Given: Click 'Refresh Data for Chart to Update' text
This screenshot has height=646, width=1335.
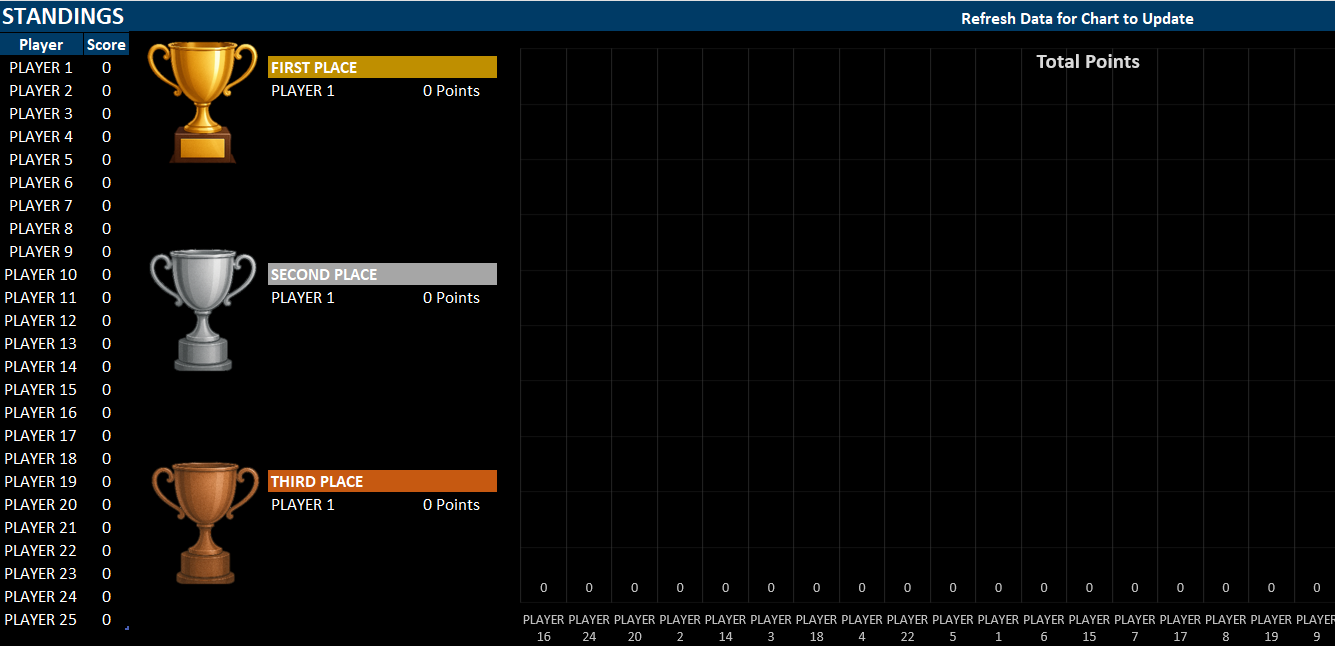Looking at the screenshot, I should (x=1077, y=18).
